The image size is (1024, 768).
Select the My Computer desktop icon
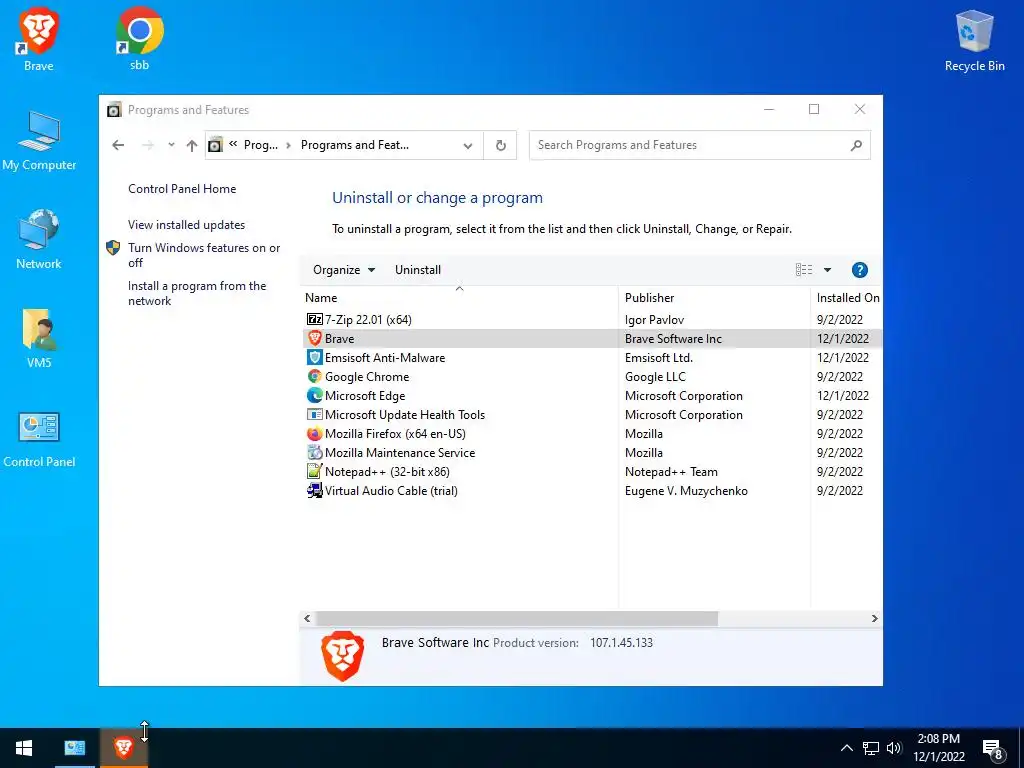[x=39, y=140]
